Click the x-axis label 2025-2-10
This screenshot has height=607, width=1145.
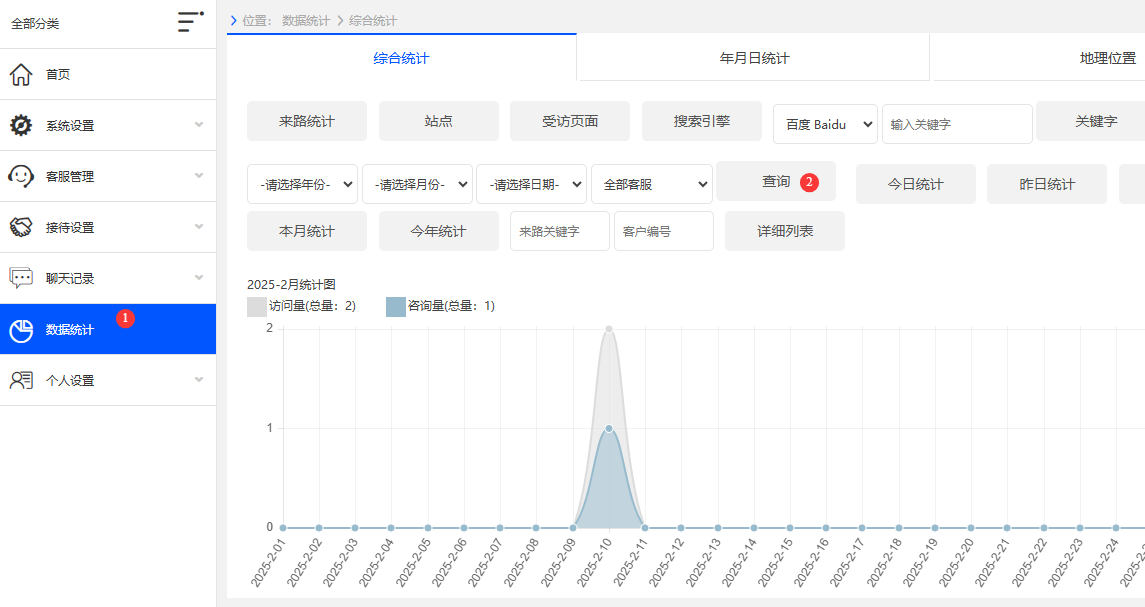click(x=593, y=562)
